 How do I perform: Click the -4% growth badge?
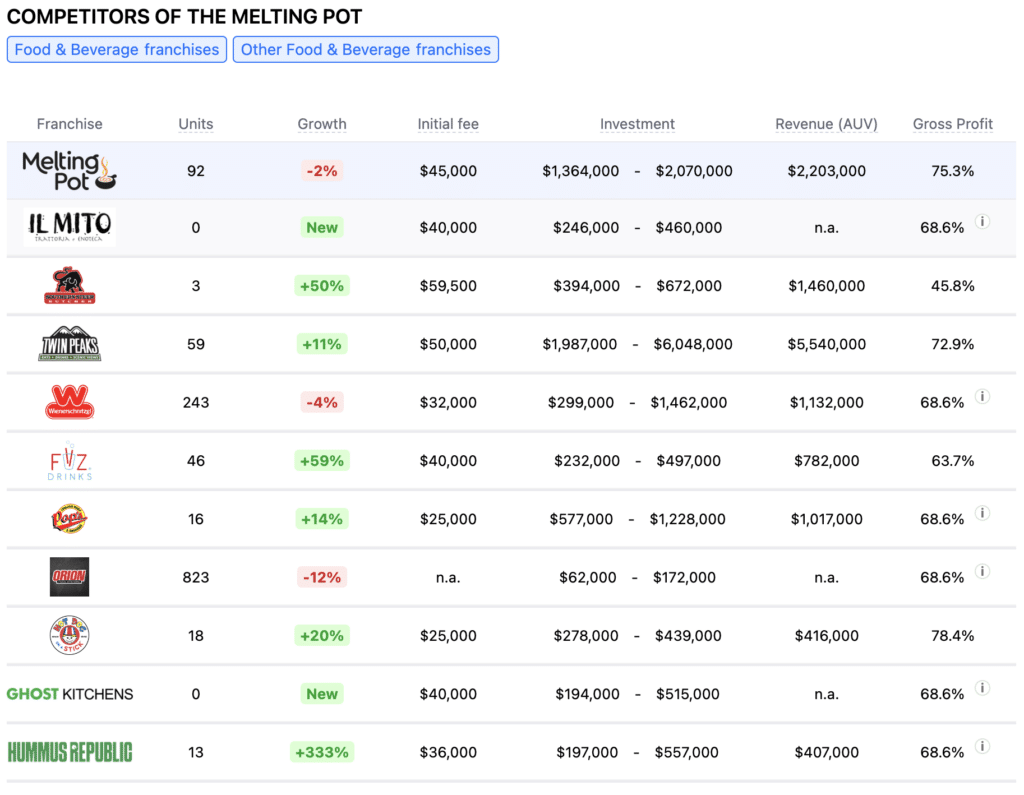pyautogui.click(x=322, y=402)
